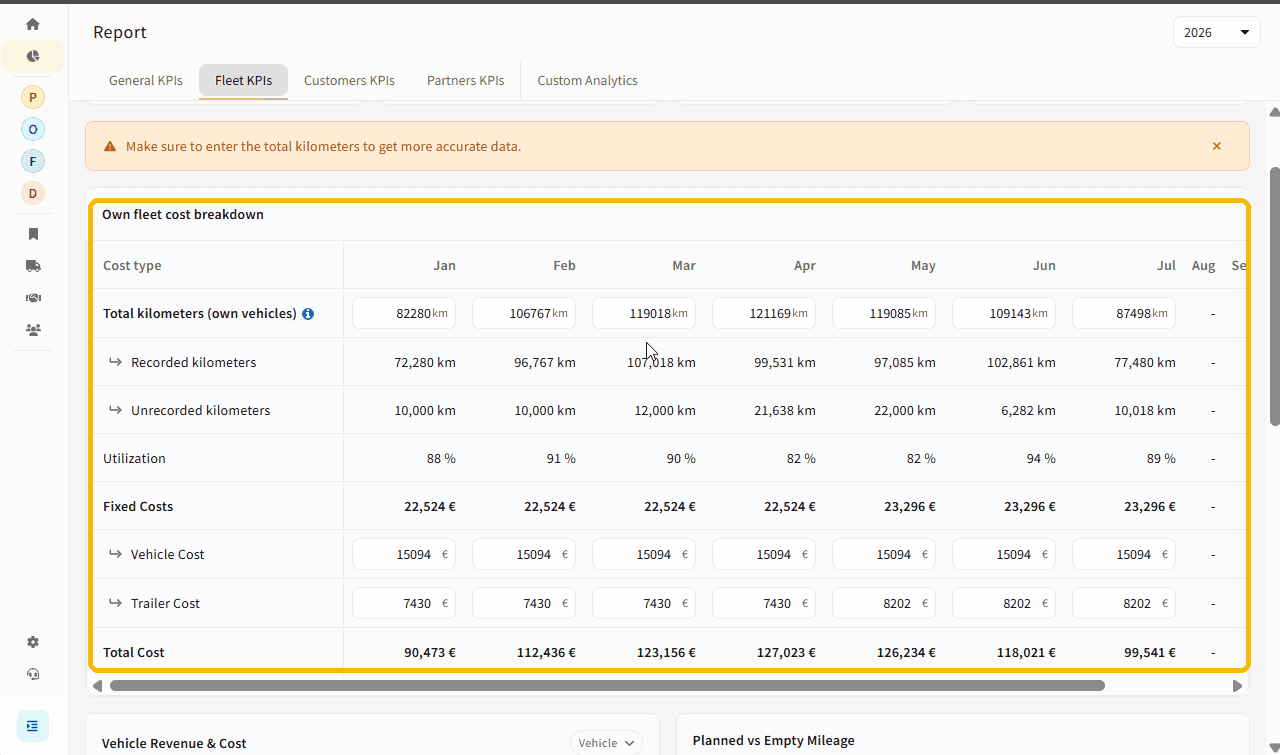Viewport: 1280px width, 755px height.
Task: Click the Planned vs Empty Mileage heading
Action: pos(774,741)
